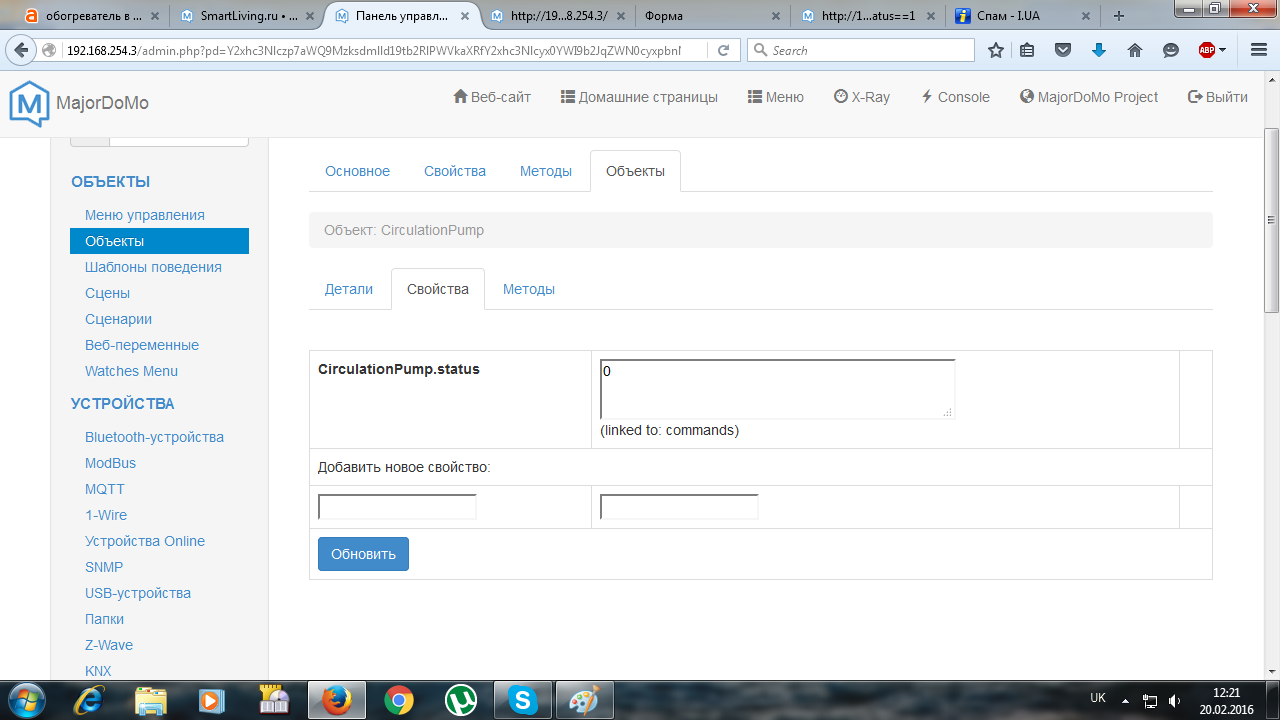Click the site identity globe icon
Screen dimensions: 1280x720
49,50
